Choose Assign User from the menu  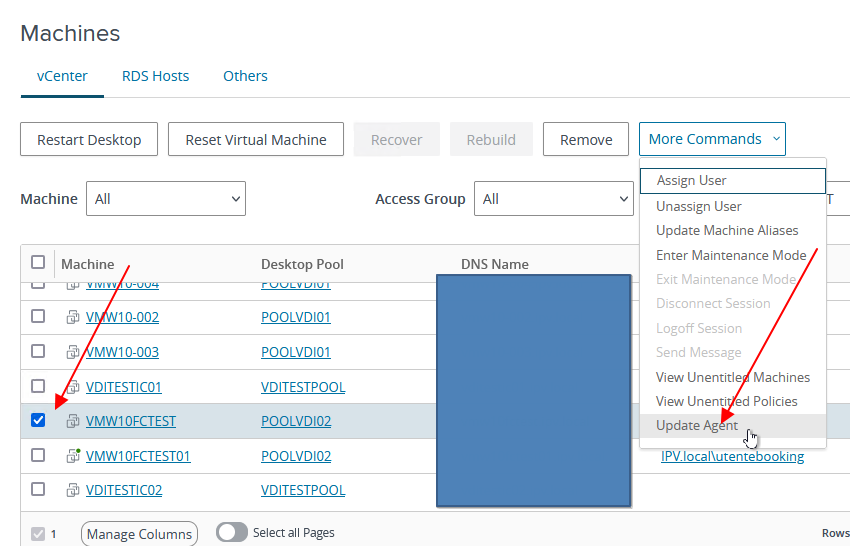733,181
